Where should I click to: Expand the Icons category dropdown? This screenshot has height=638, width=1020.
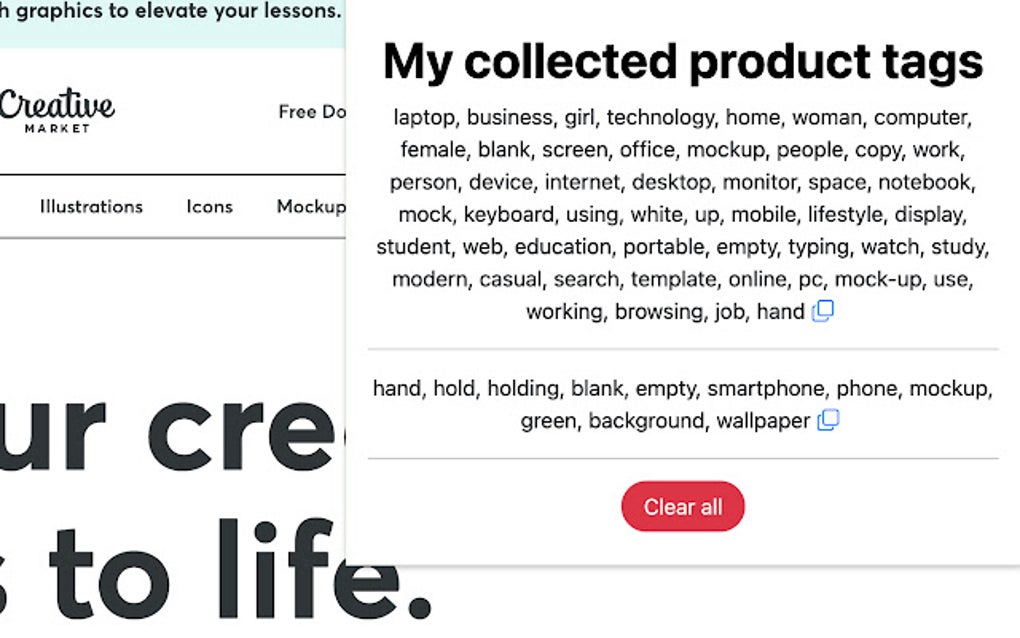[x=209, y=206]
